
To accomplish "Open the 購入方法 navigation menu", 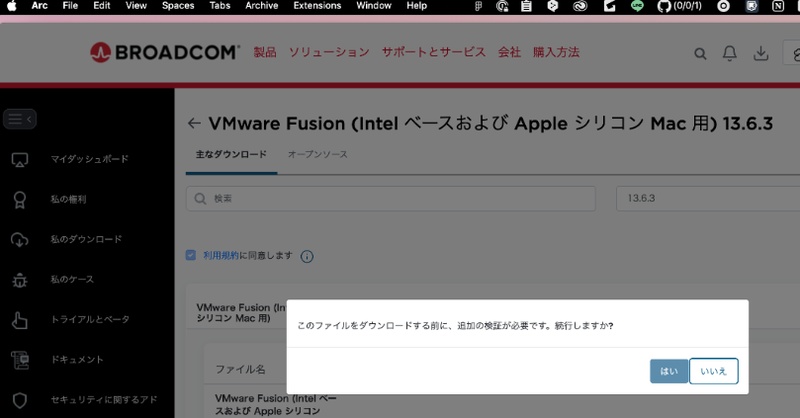I will coord(556,52).
